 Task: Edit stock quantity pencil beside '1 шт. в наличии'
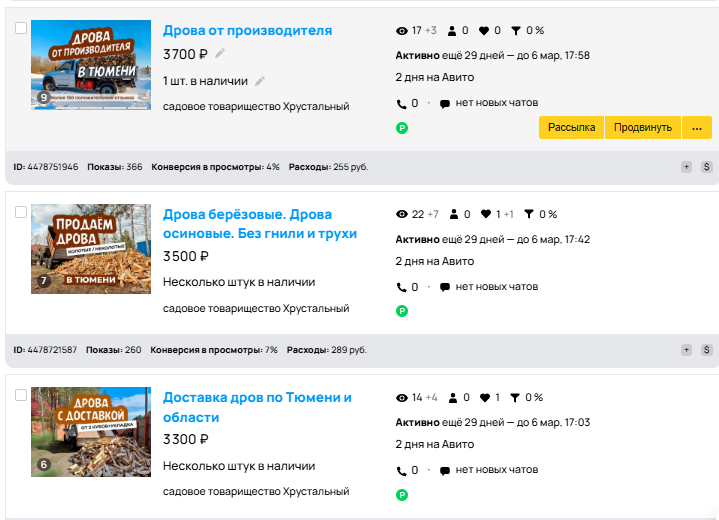(x=260, y=81)
